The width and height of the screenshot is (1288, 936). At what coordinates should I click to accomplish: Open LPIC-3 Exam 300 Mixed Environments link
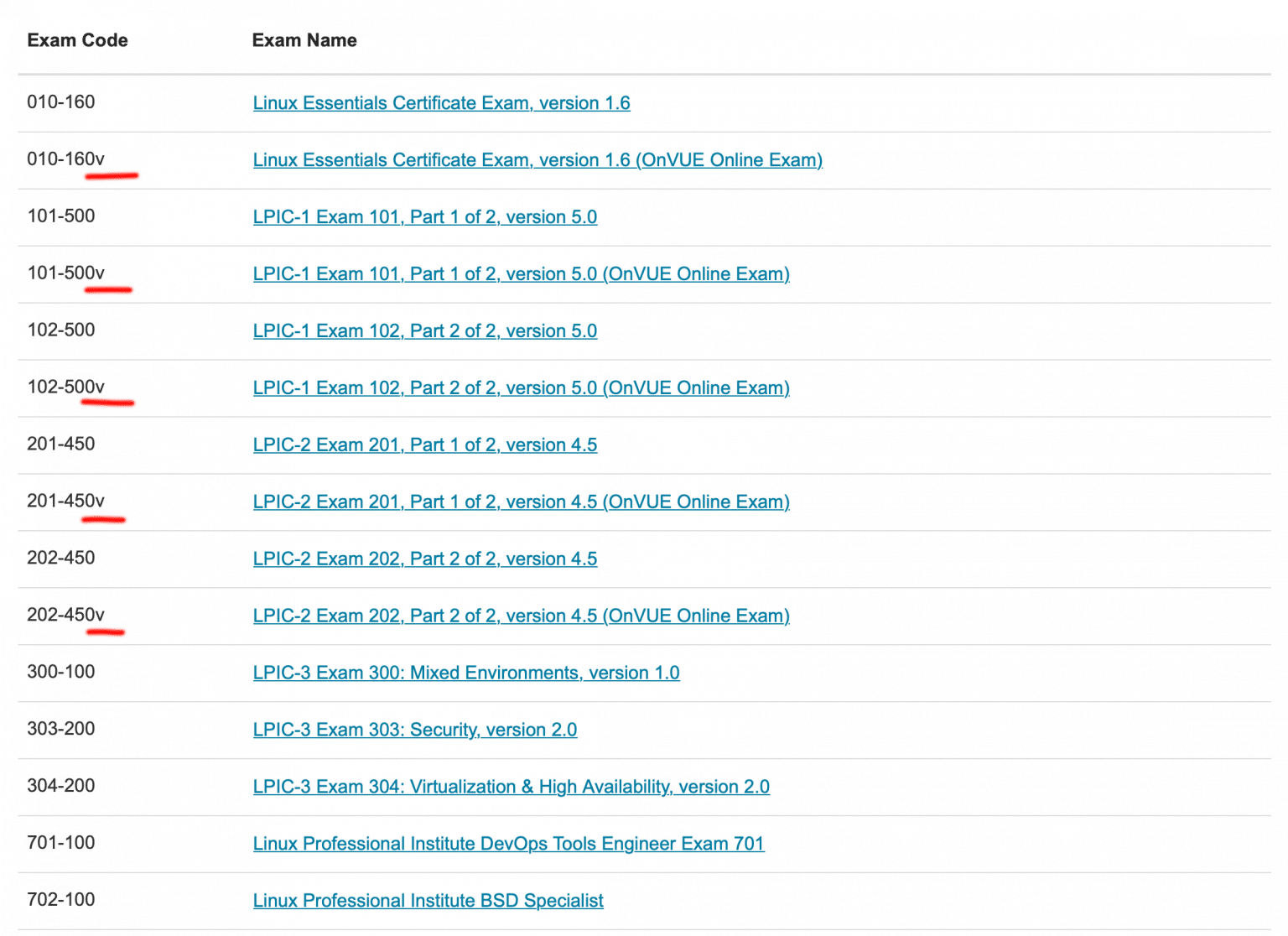(465, 673)
